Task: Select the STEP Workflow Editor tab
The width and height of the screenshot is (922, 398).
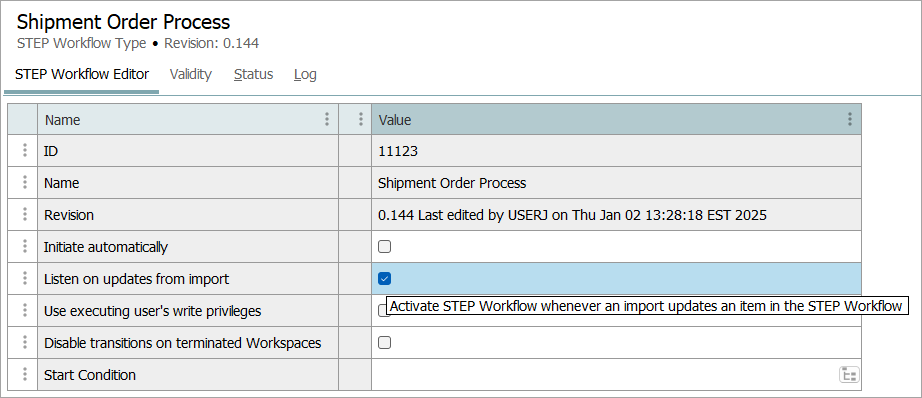Action: pos(82,75)
